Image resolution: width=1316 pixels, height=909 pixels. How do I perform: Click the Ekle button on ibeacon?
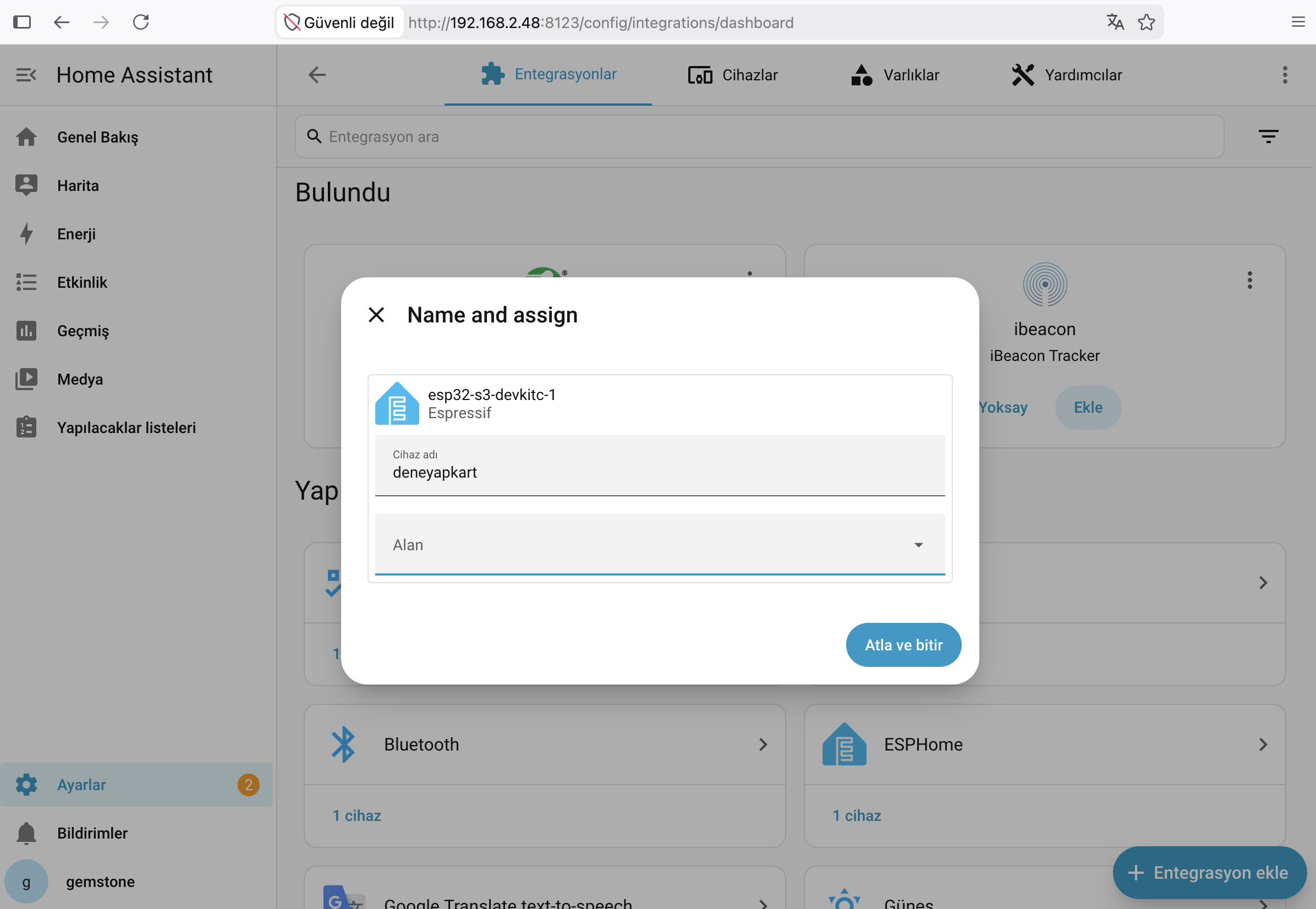[x=1088, y=408]
